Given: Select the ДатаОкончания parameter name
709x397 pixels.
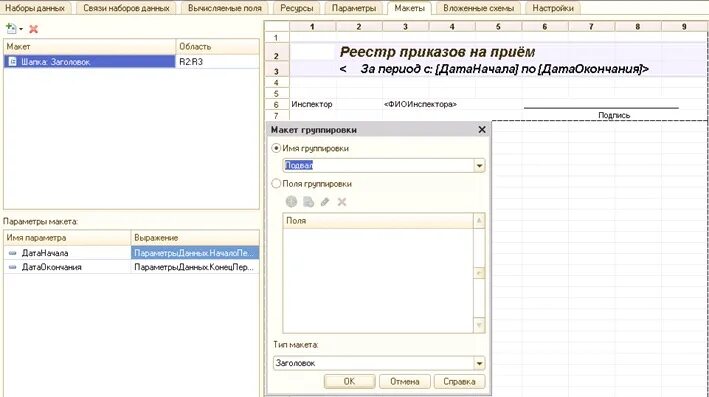Looking at the screenshot, I should pos(52,267).
